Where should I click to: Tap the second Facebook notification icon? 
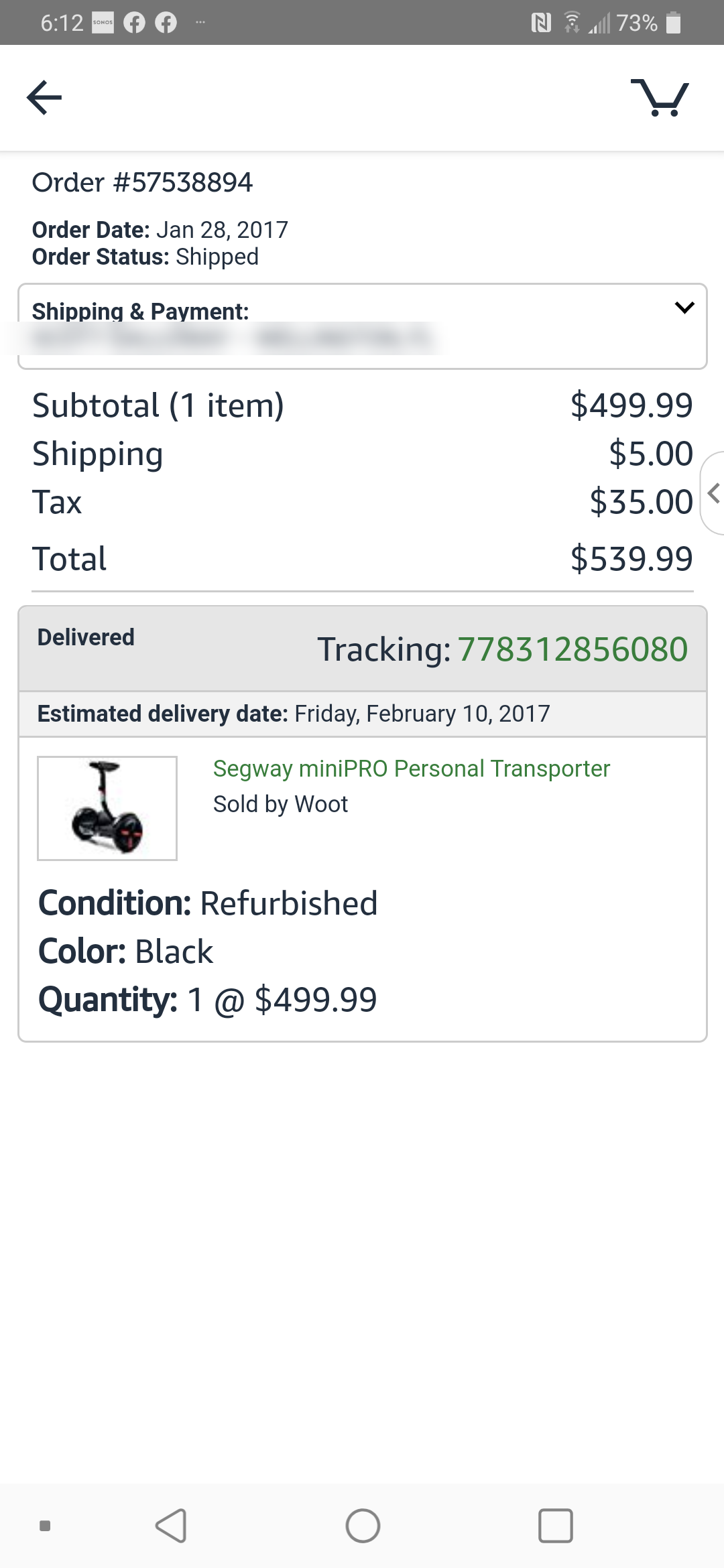tap(166, 23)
